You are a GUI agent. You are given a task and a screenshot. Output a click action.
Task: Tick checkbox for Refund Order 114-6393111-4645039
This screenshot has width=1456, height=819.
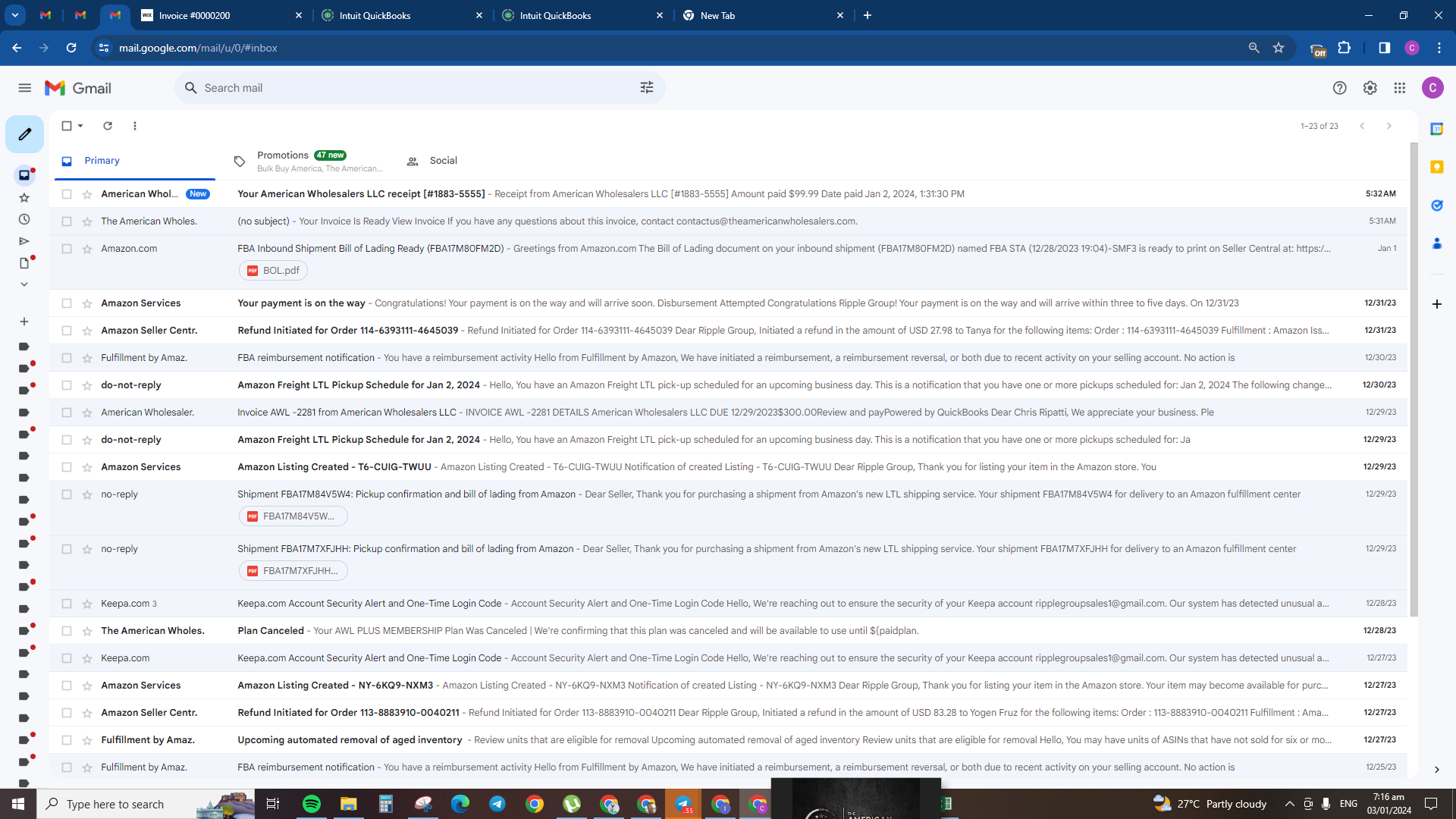point(67,331)
